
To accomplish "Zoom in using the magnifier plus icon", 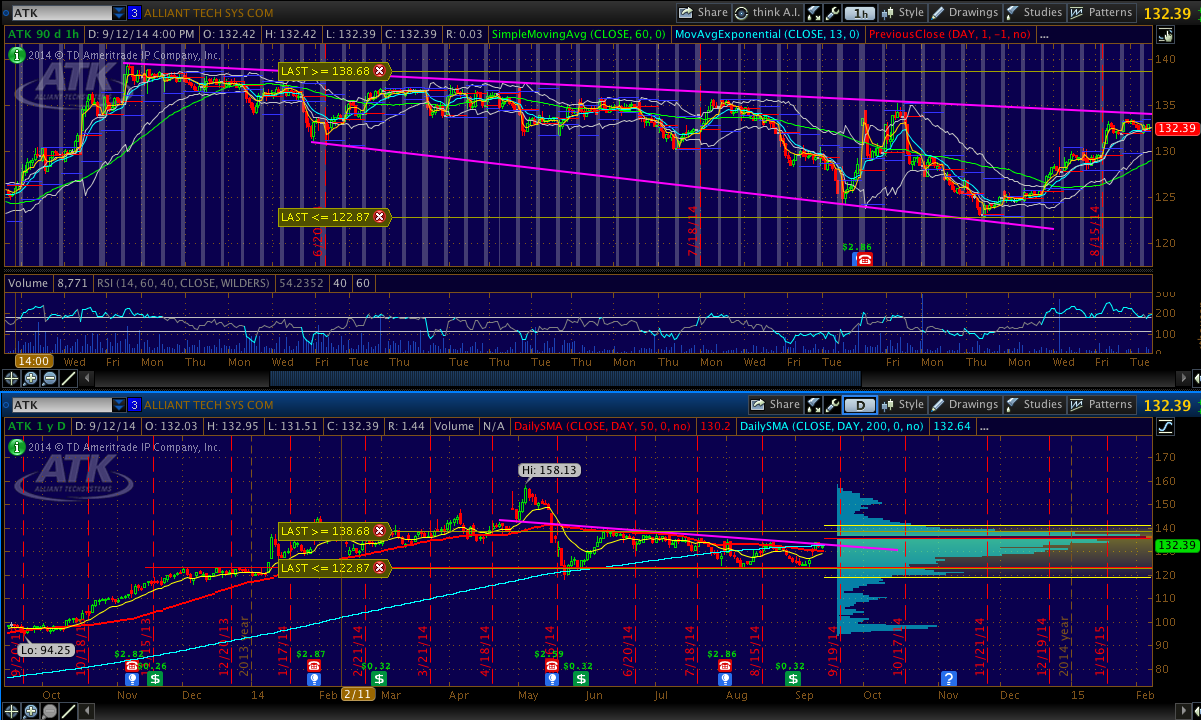I will 30,378.
